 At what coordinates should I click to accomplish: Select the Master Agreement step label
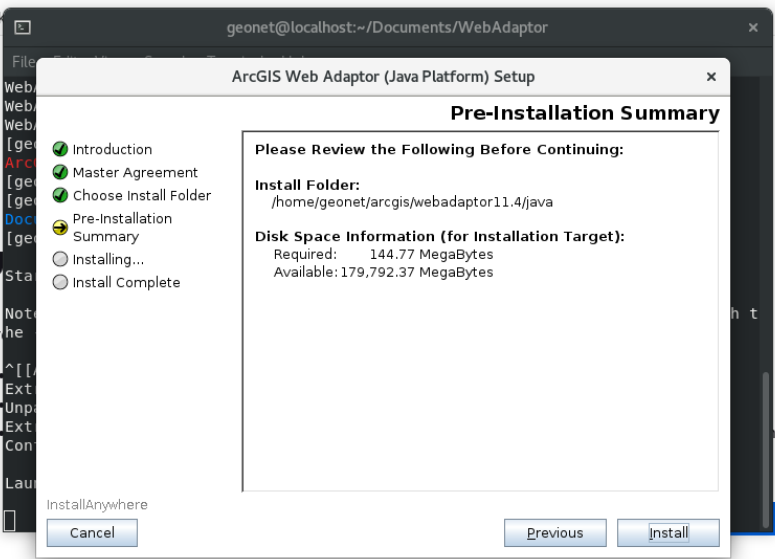[x=135, y=172]
